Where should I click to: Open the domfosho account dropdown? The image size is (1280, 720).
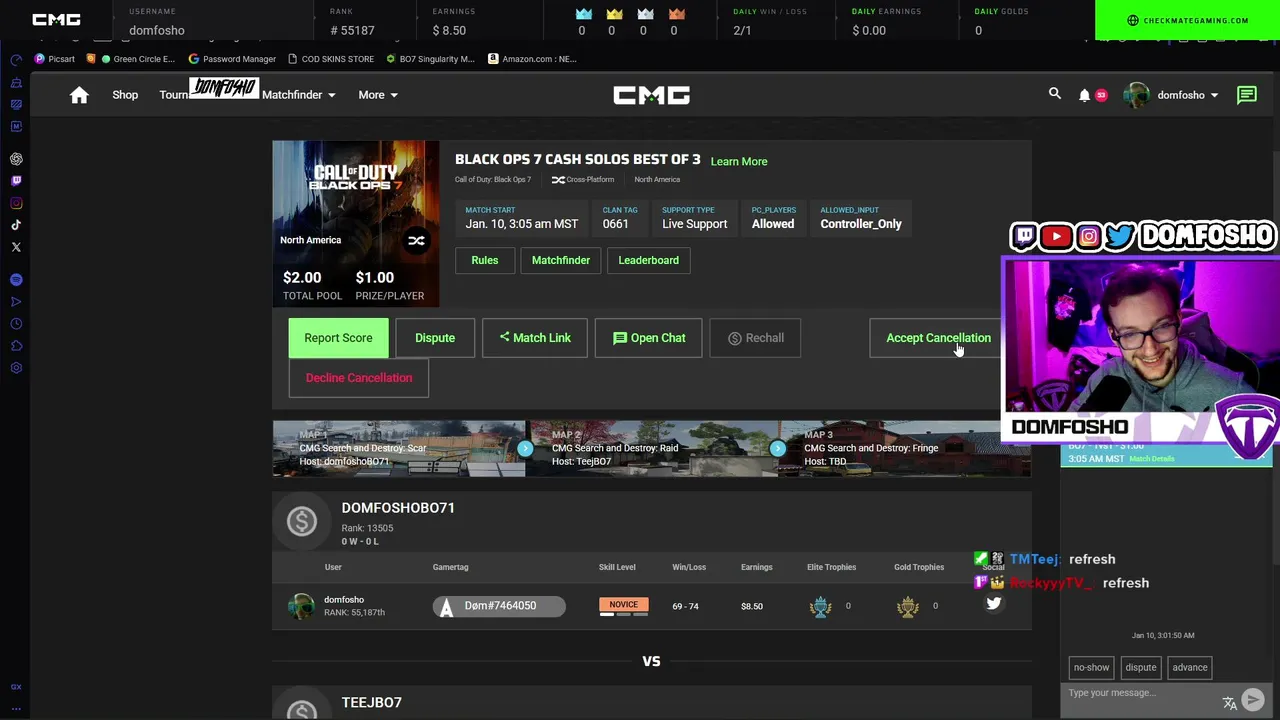coord(1171,95)
